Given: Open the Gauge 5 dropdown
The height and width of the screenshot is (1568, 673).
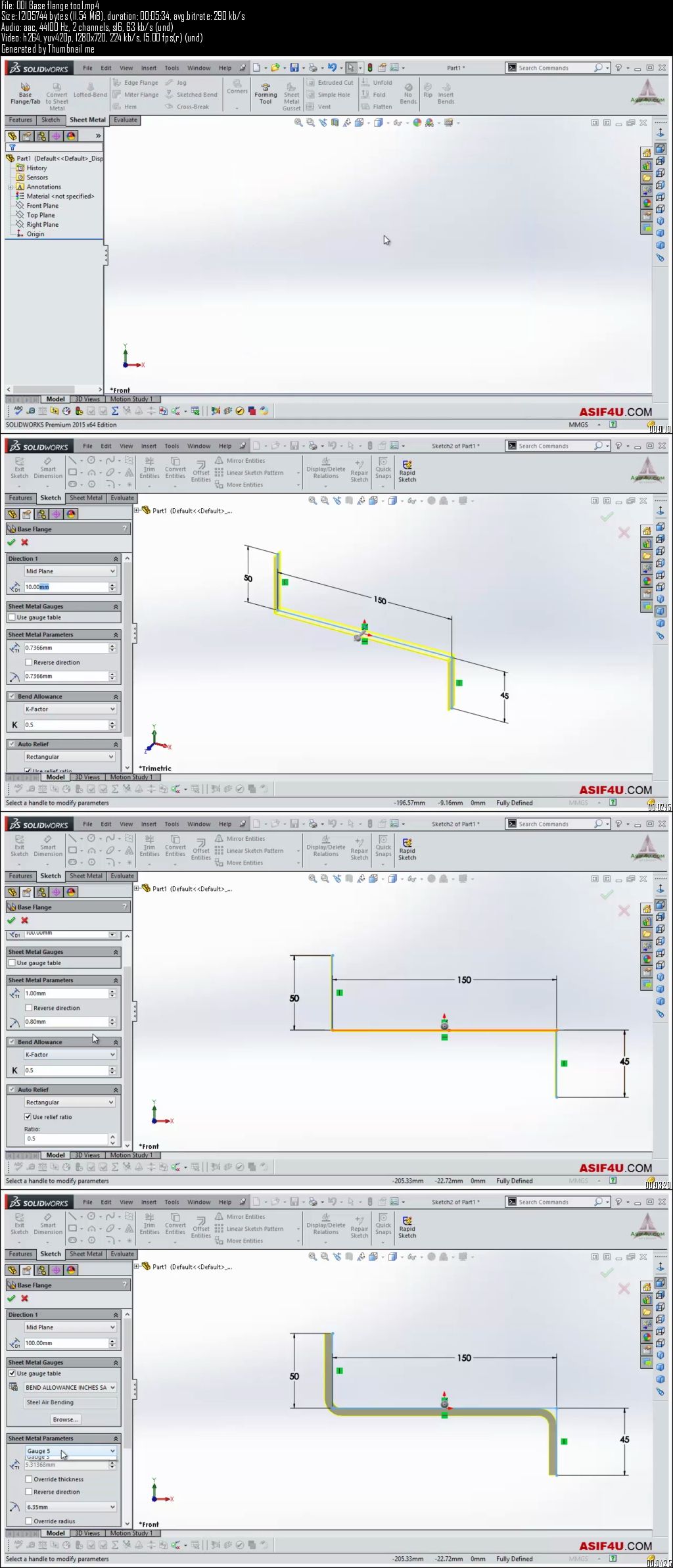Looking at the screenshot, I should pos(70,1450).
